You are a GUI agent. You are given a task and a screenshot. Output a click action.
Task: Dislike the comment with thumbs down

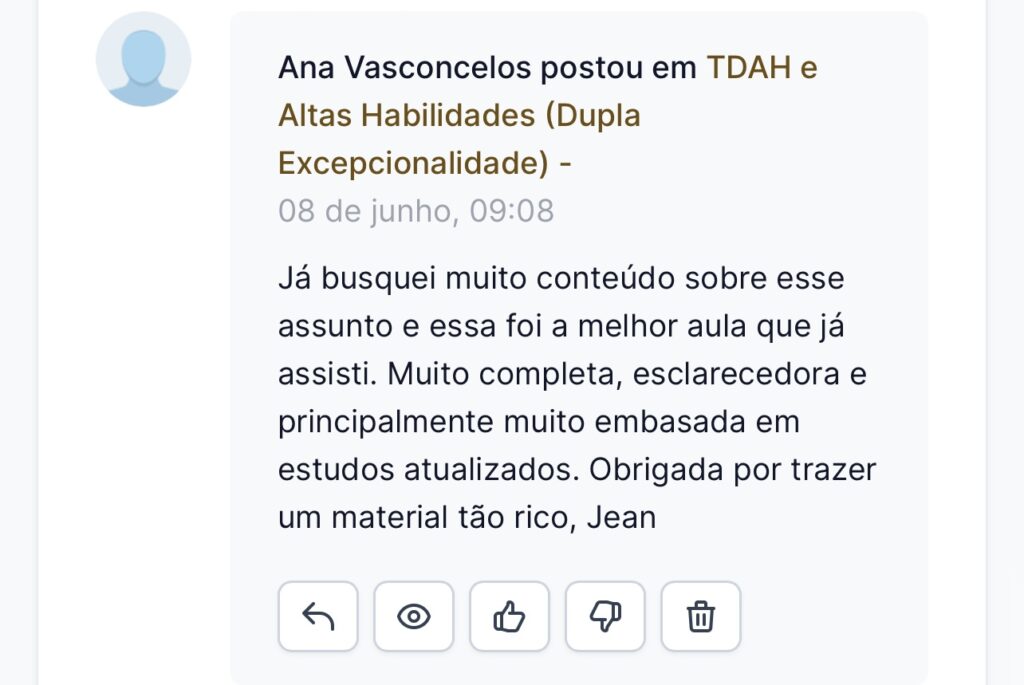tap(606, 617)
